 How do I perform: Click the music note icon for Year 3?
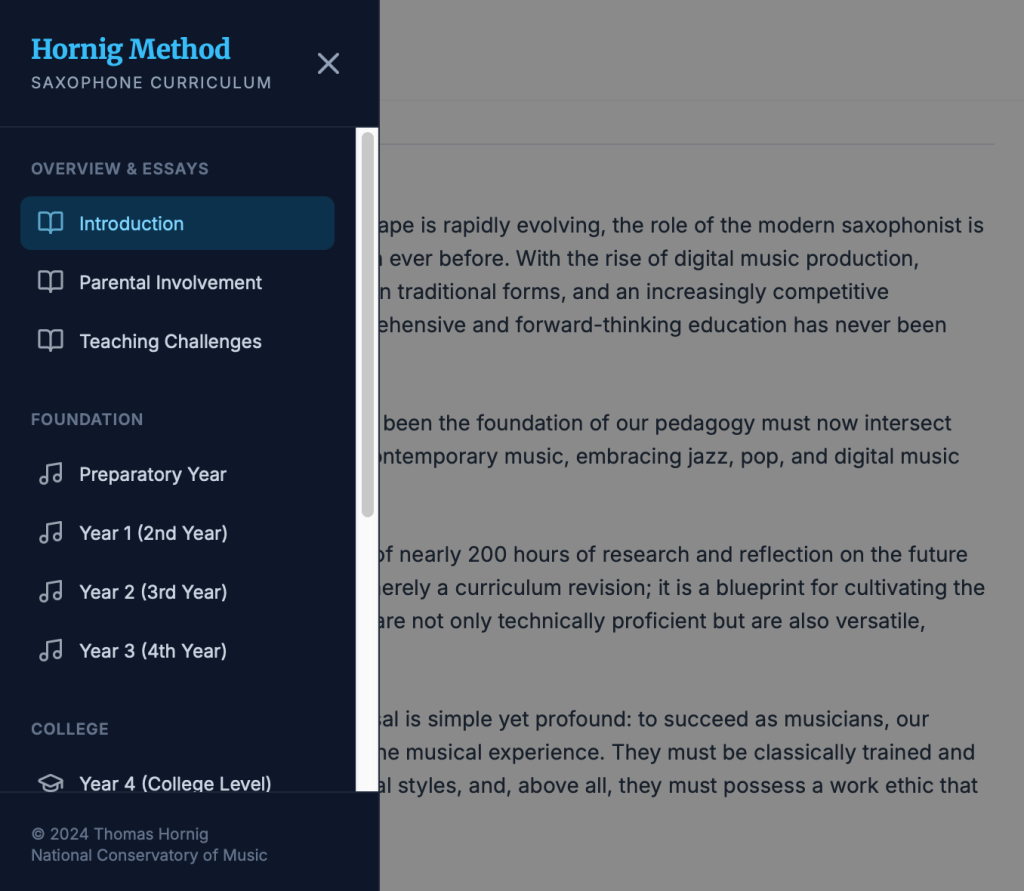50,651
